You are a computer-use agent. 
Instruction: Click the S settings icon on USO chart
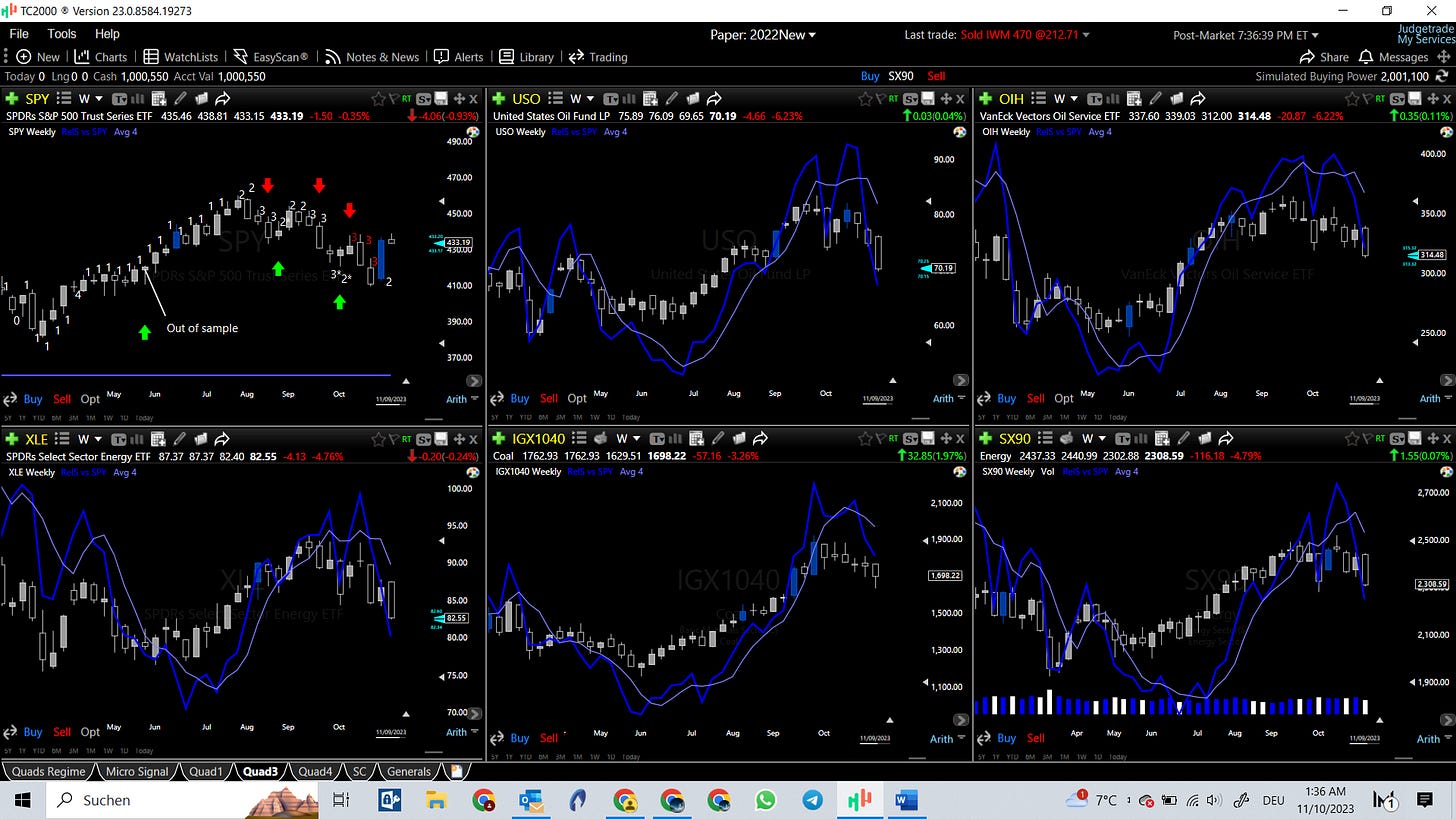(909, 98)
